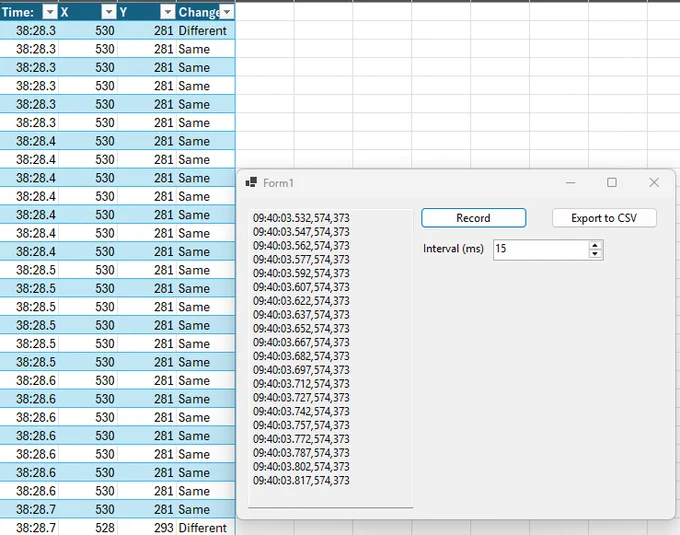Increase the interval with the up spinner arrow

click(595, 245)
